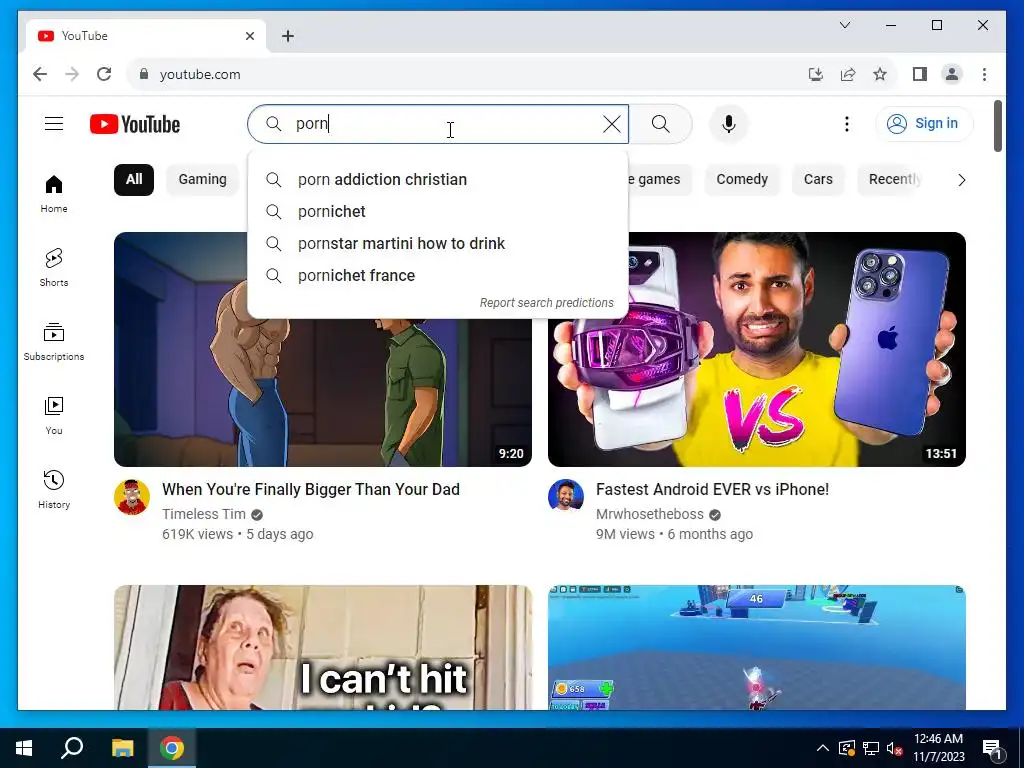Click the Sign in button
The image size is (1024, 768).
(924, 123)
